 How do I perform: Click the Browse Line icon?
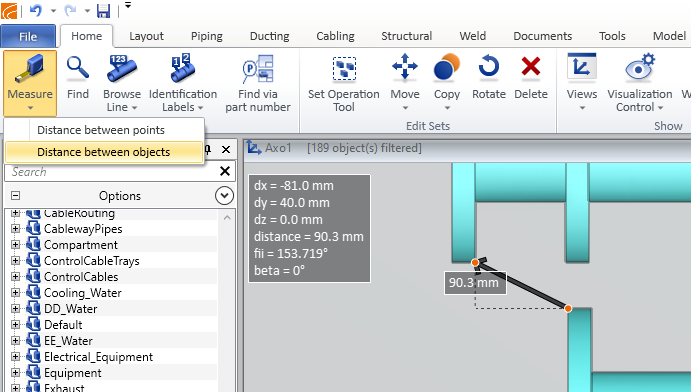tap(122, 68)
